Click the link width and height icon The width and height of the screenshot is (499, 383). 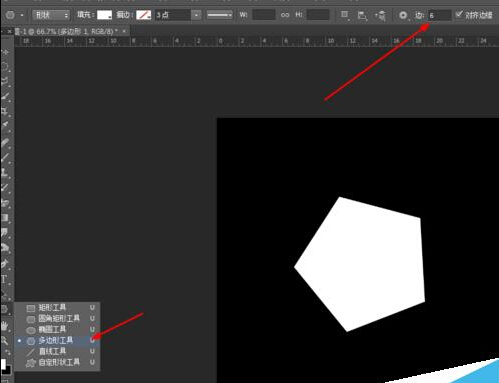click(x=285, y=15)
